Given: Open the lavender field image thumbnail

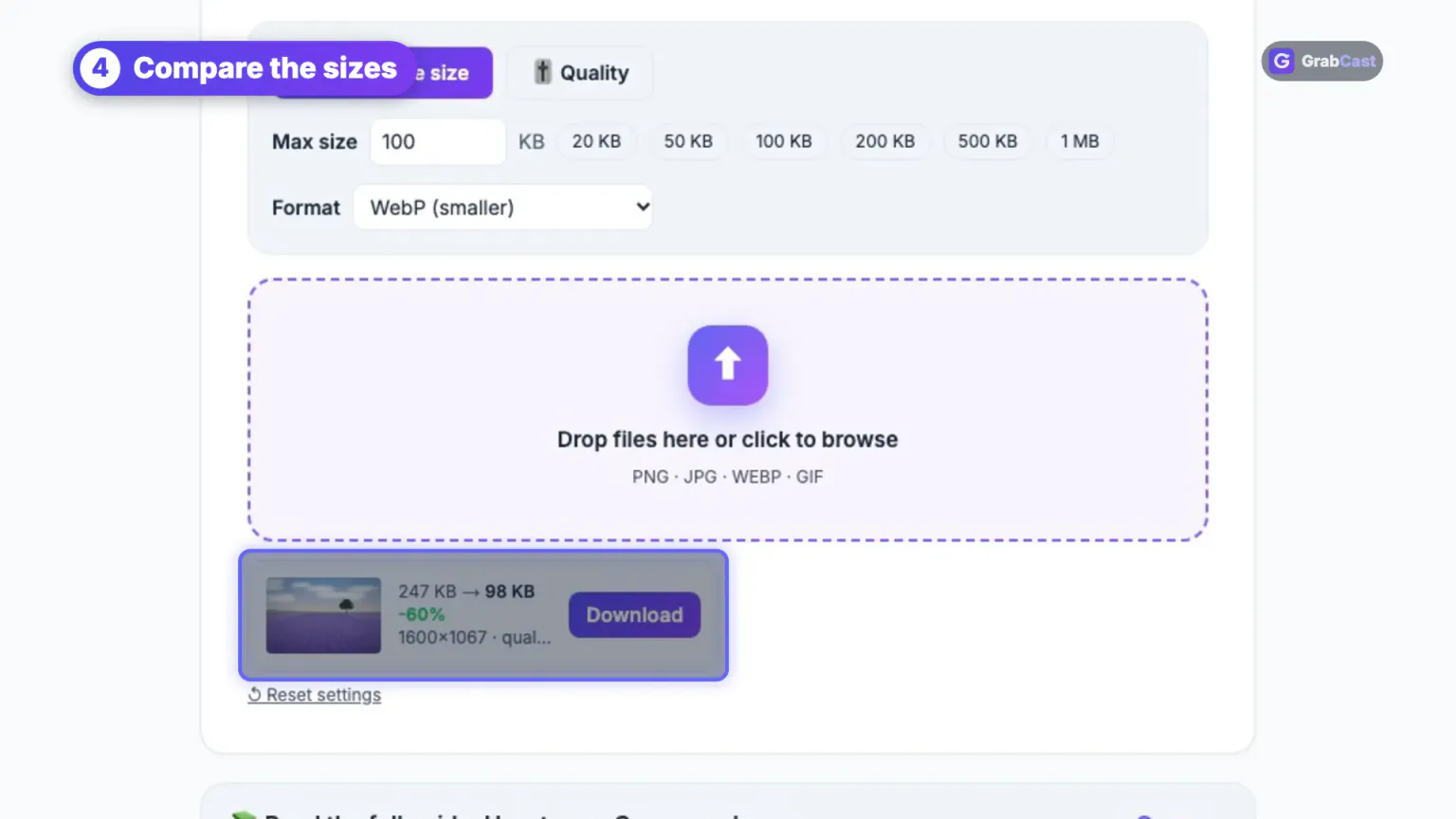Looking at the screenshot, I should click(x=323, y=615).
